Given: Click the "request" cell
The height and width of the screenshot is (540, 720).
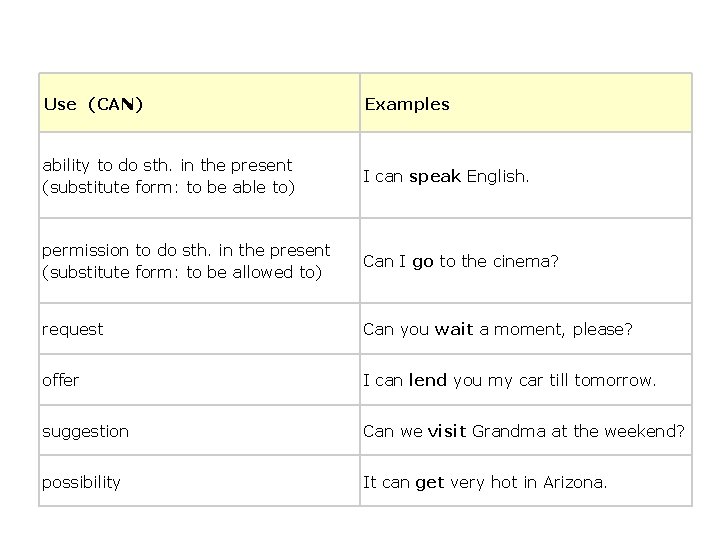Looking at the screenshot, I should pyautogui.click(x=73, y=329).
